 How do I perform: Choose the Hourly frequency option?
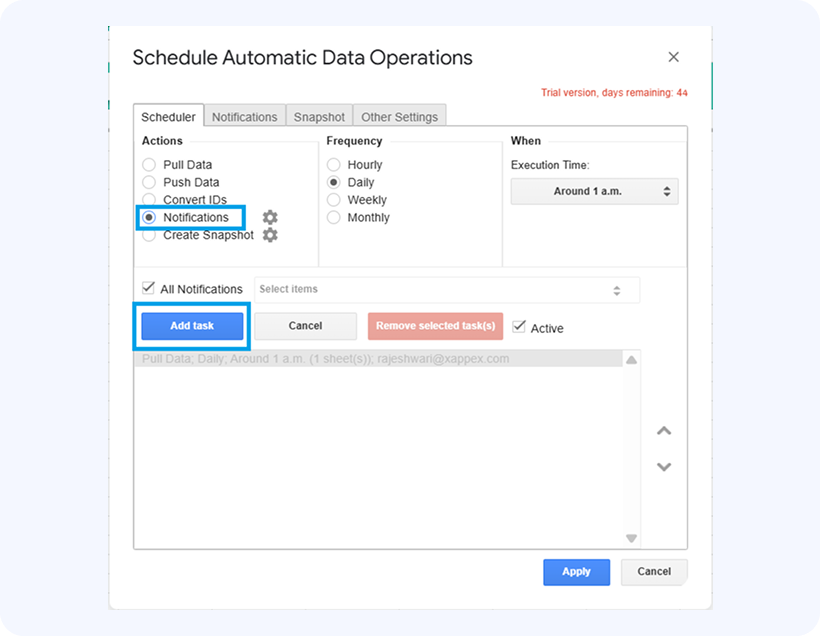pyautogui.click(x=334, y=165)
